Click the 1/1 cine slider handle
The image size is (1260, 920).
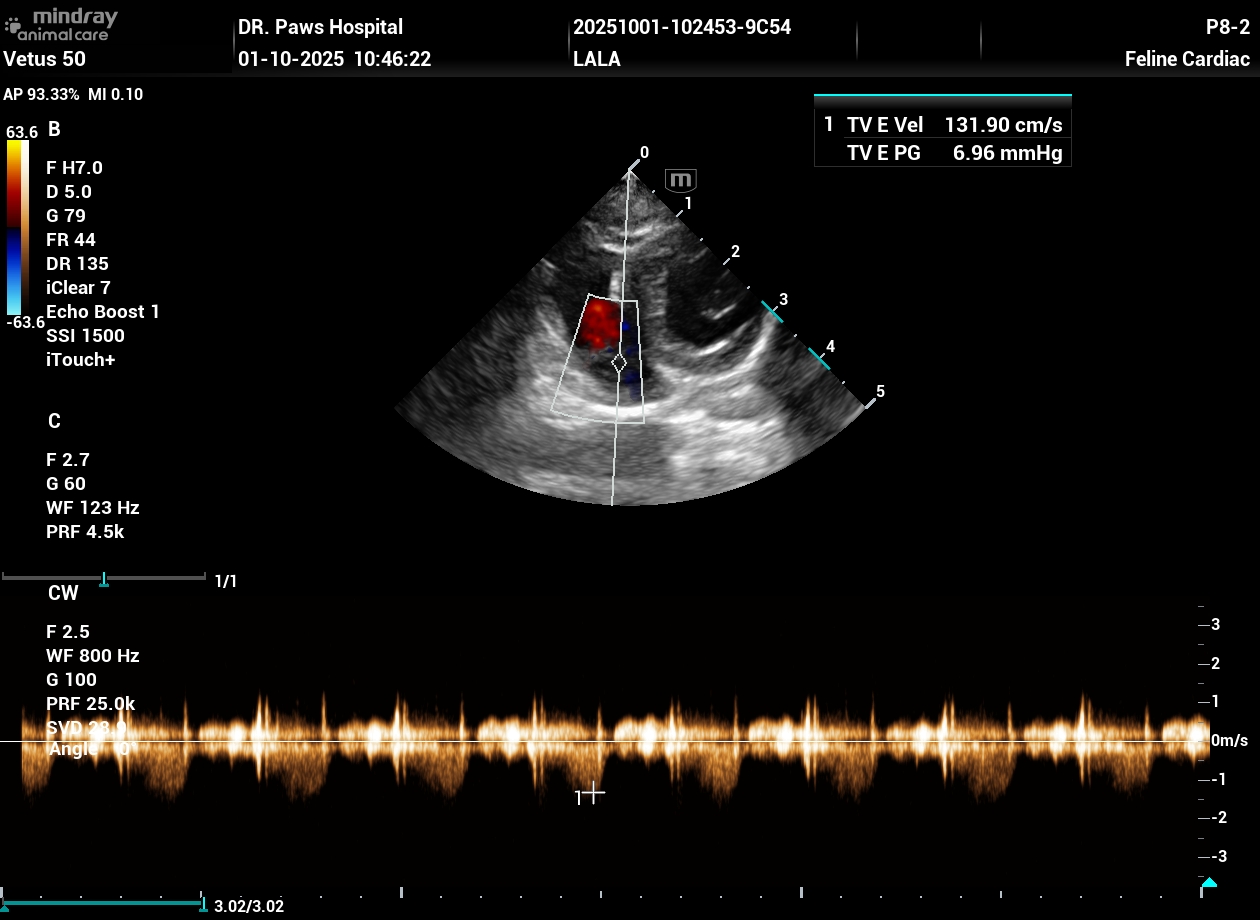(x=104, y=580)
